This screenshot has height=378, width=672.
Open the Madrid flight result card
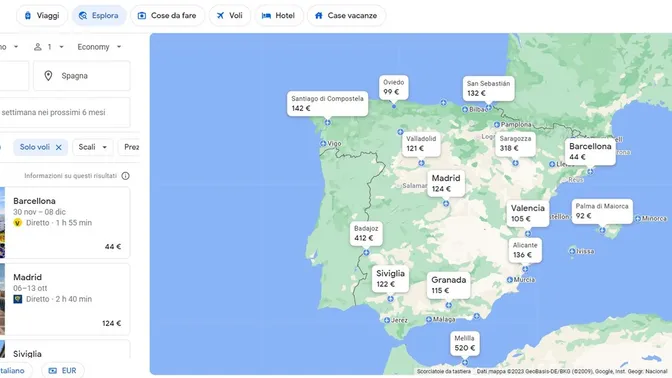(65, 299)
